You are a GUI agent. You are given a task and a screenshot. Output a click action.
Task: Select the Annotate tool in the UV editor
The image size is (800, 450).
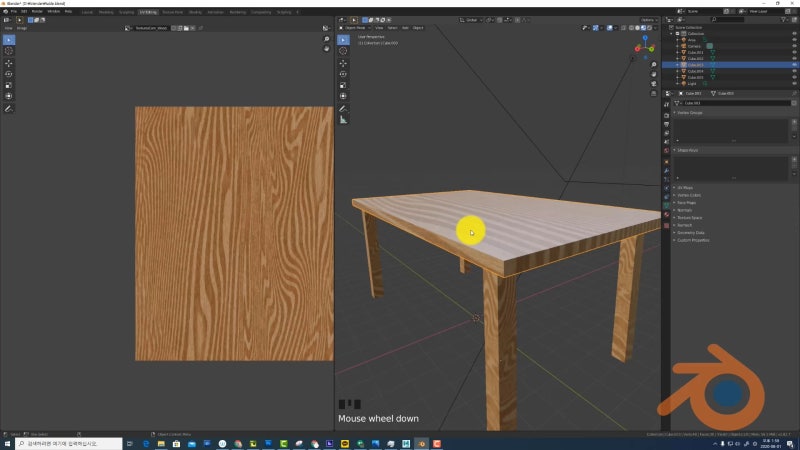coord(9,109)
